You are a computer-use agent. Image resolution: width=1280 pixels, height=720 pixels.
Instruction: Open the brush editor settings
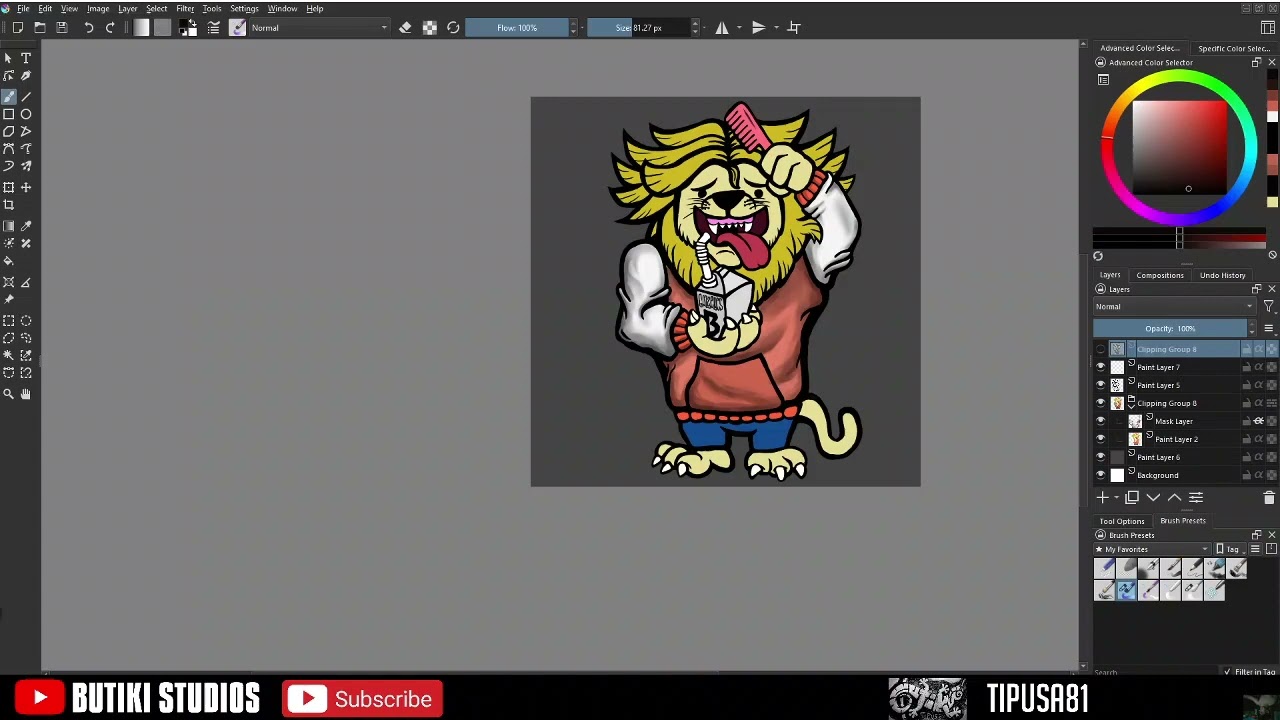(x=213, y=28)
